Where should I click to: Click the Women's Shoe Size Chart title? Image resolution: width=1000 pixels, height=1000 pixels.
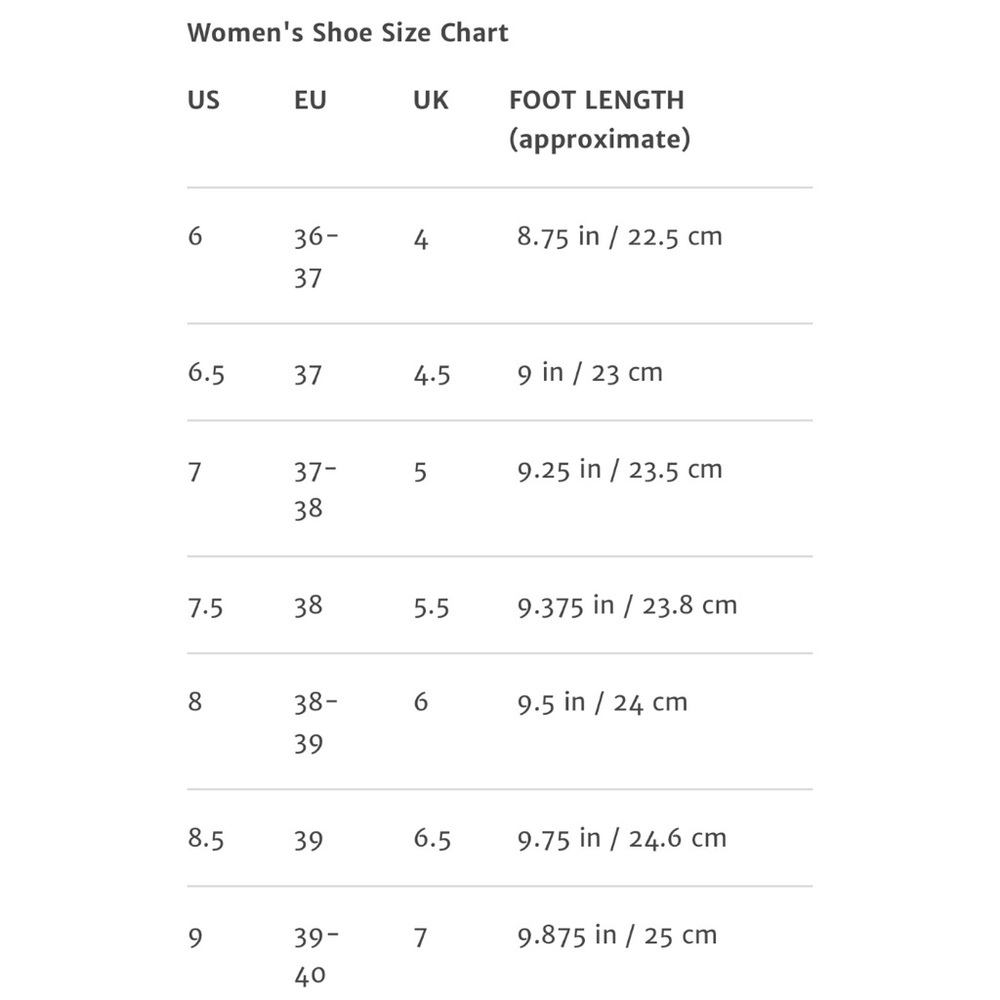click(348, 33)
